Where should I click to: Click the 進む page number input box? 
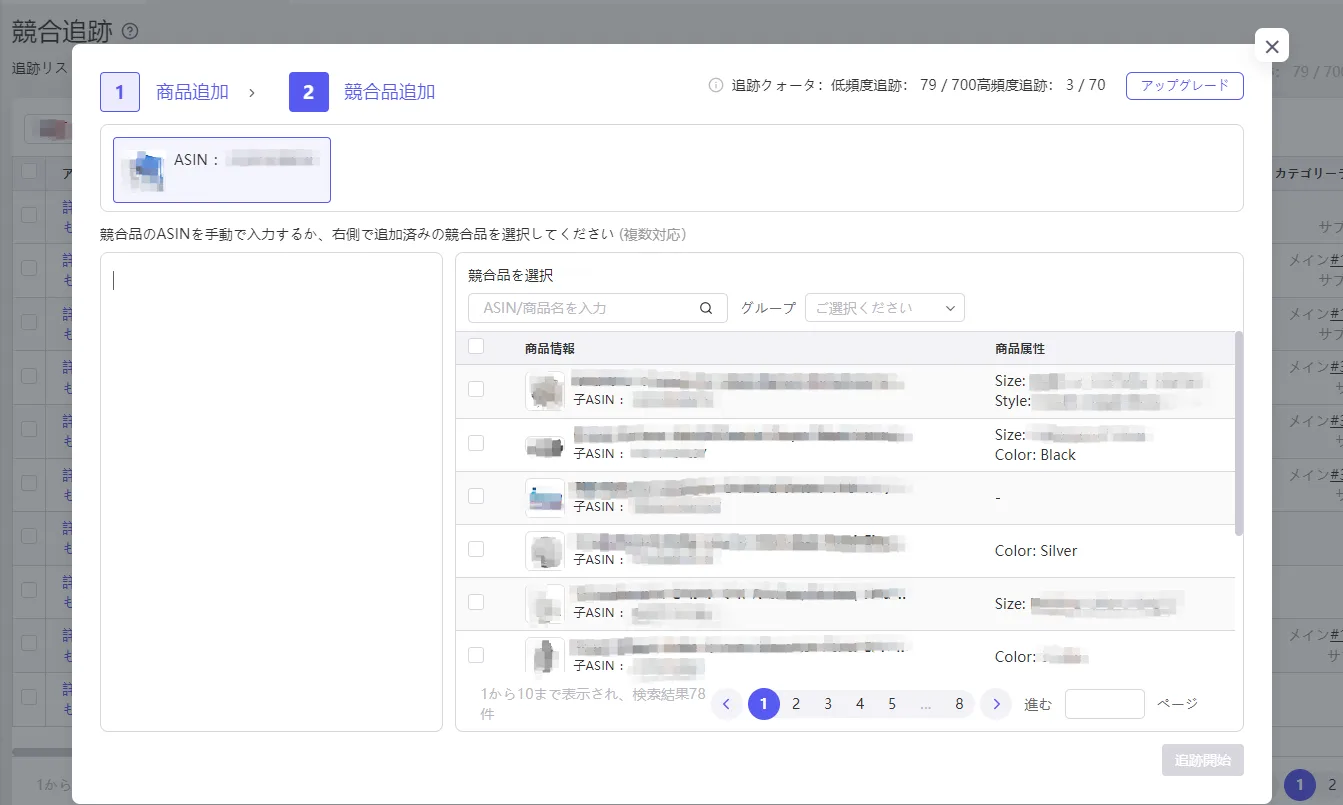pos(1105,704)
